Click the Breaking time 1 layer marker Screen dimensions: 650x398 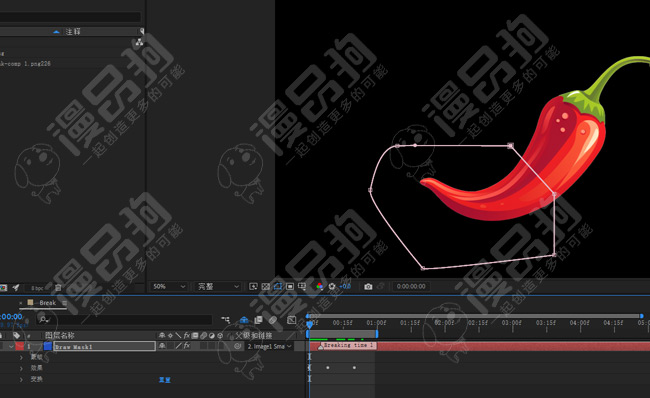pyautogui.click(x=348, y=345)
